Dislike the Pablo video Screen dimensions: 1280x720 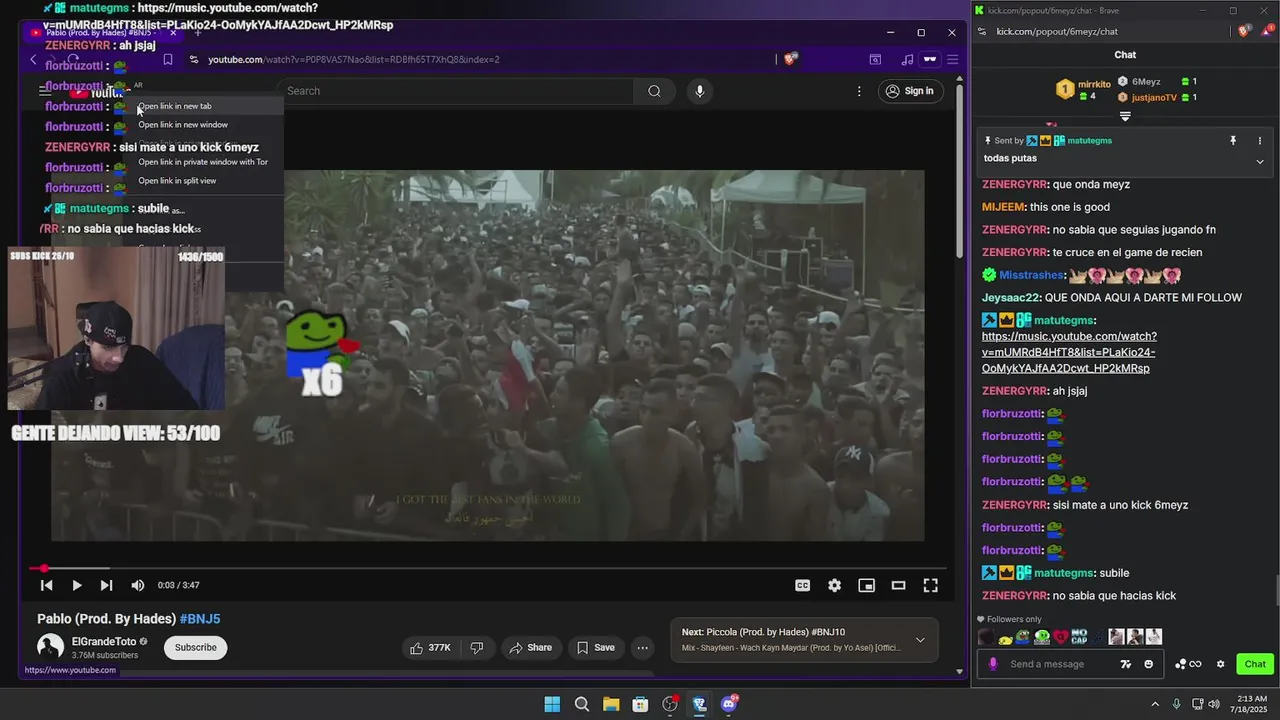[476, 648]
